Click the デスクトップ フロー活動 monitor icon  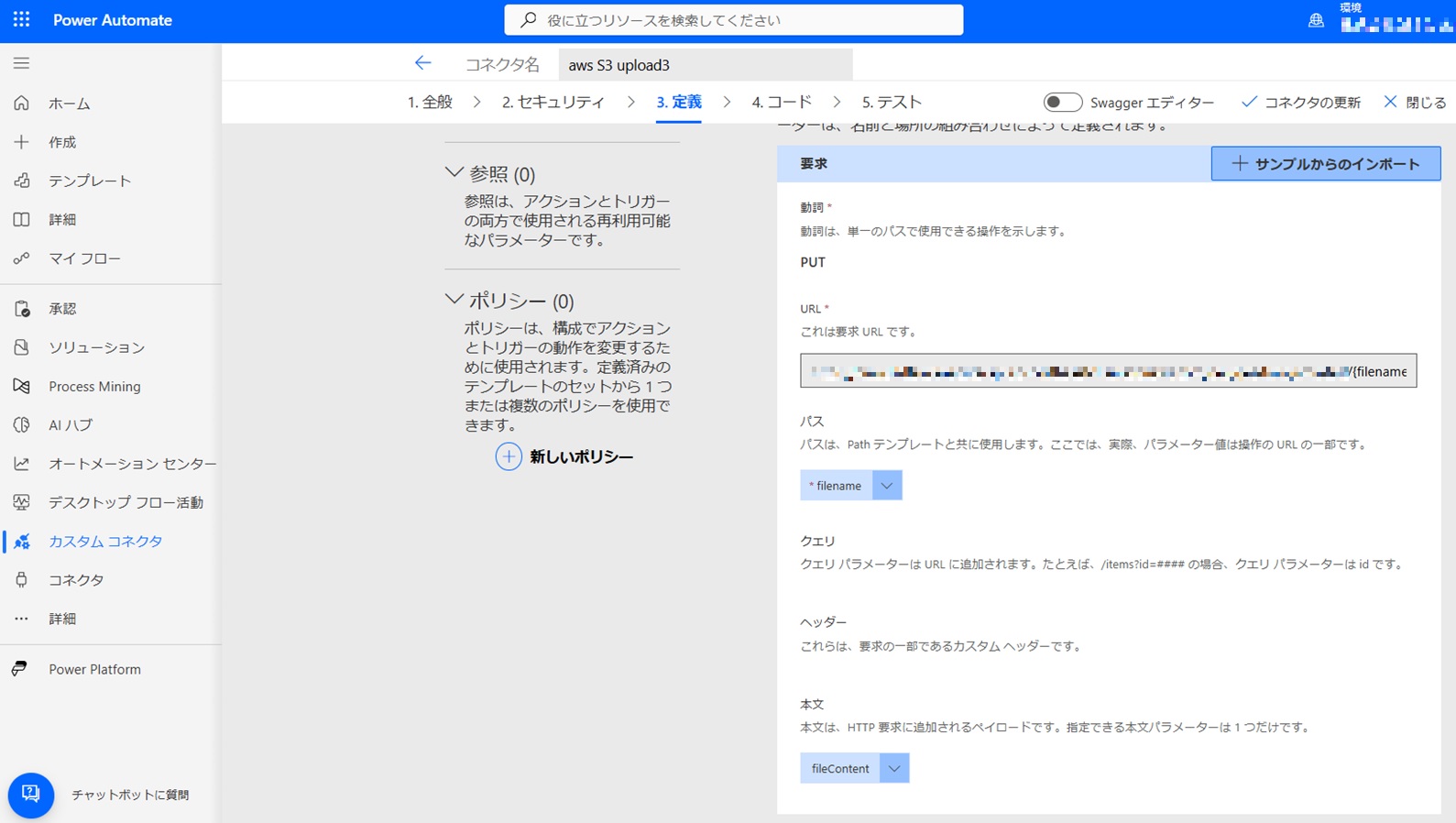coord(21,502)
